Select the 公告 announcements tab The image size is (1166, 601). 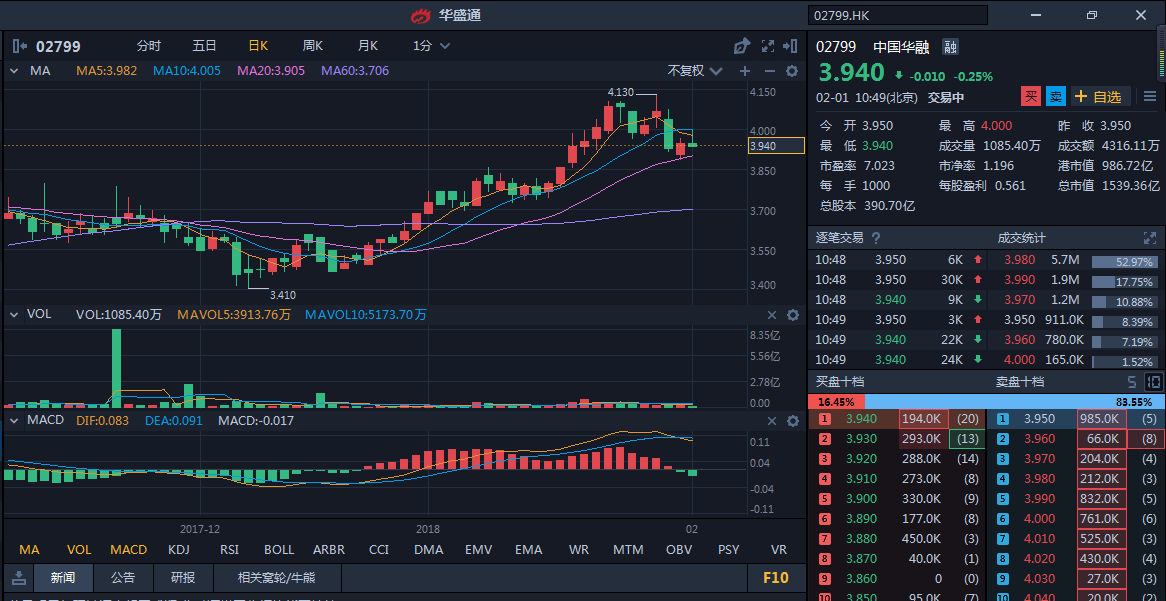[x=123, y=577]
